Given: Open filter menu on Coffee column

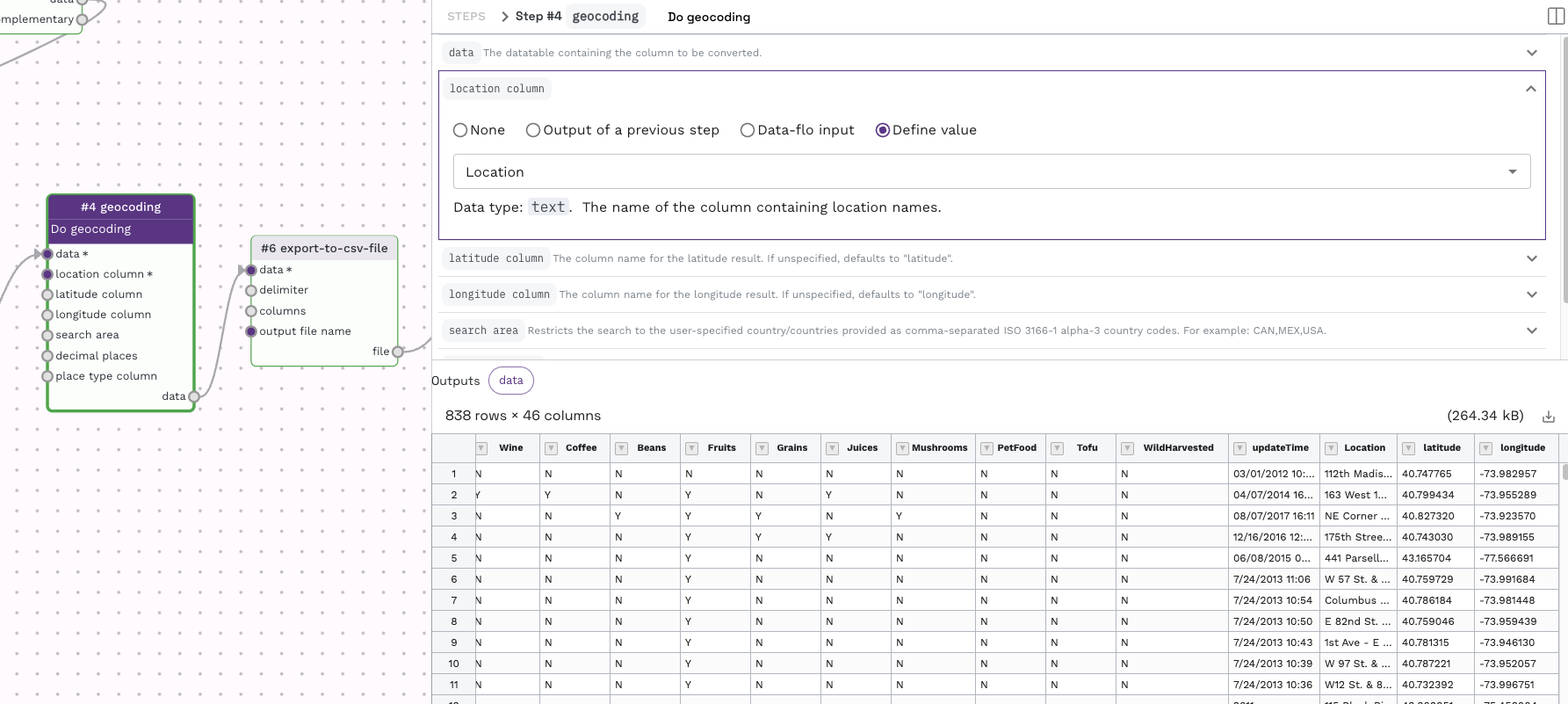Looking at the screenshot, I should 551,448.
